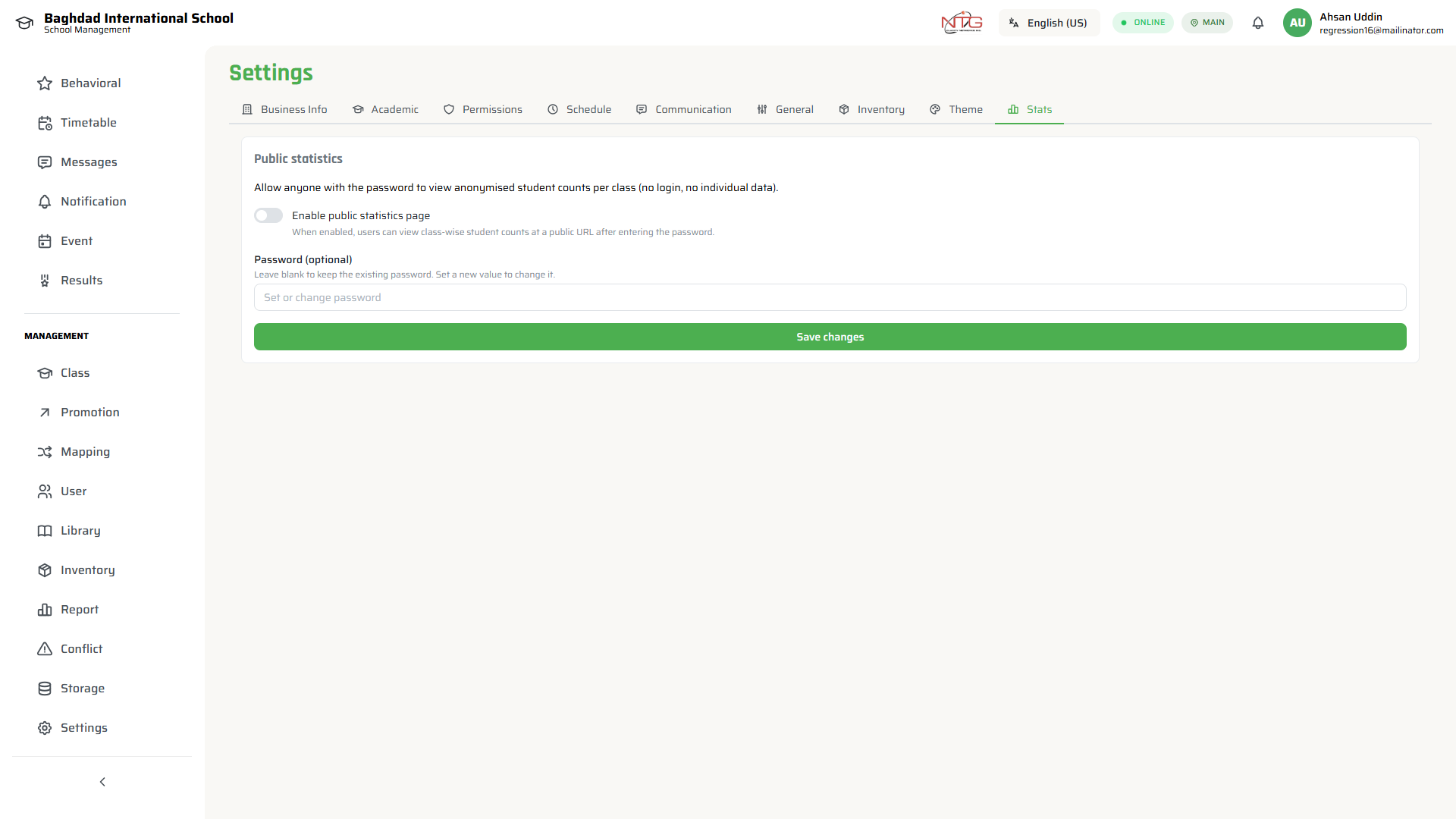
Task: Click the Enable public statistics page label
Action: [361, 215]
